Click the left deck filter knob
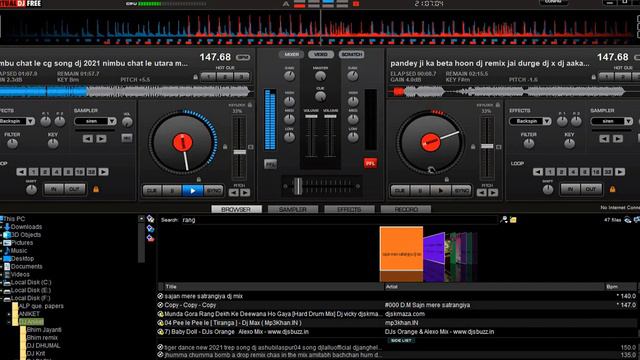The width and height of the screenshot is (640, 360). click(12, 144)
